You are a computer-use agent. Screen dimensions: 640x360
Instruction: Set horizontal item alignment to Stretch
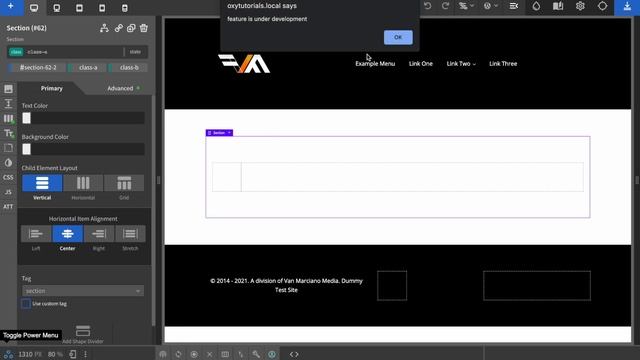(x=130, y=234)
